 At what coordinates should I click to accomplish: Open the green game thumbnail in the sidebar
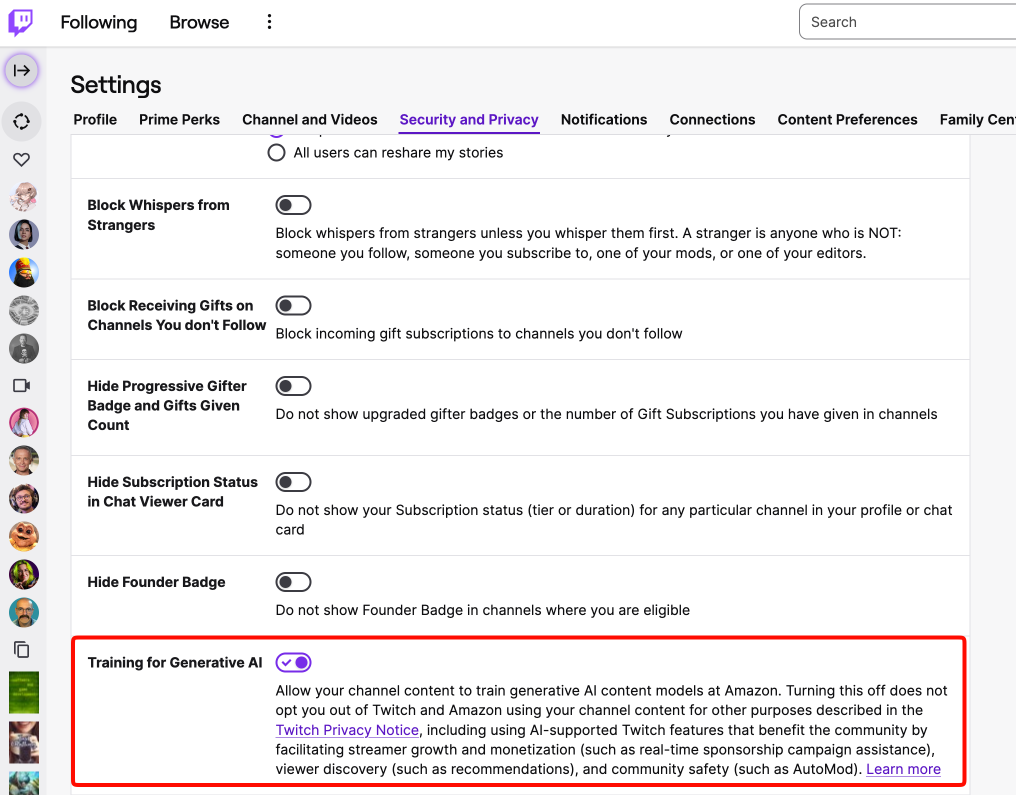24,692
